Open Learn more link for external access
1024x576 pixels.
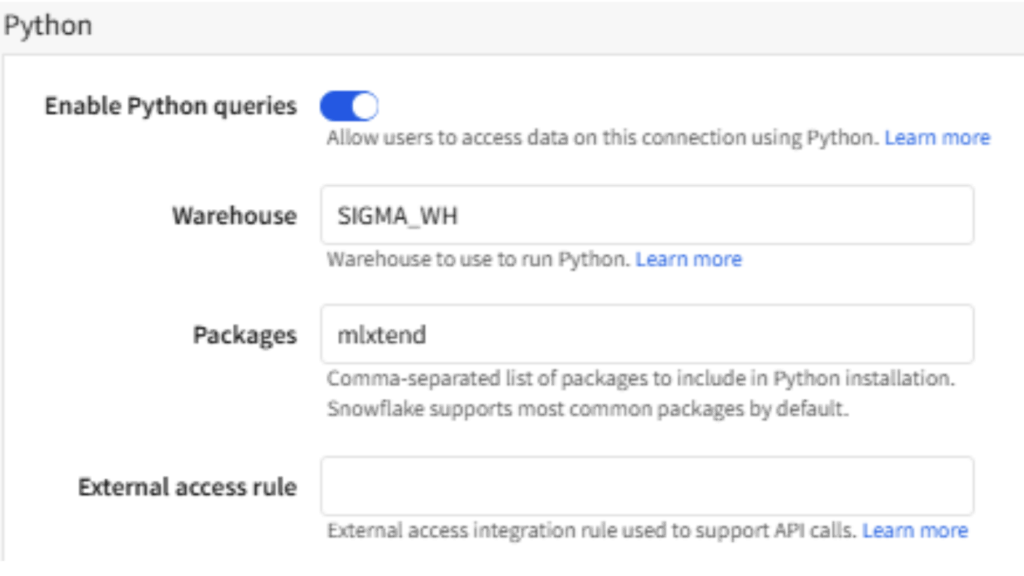coord(914,531)
